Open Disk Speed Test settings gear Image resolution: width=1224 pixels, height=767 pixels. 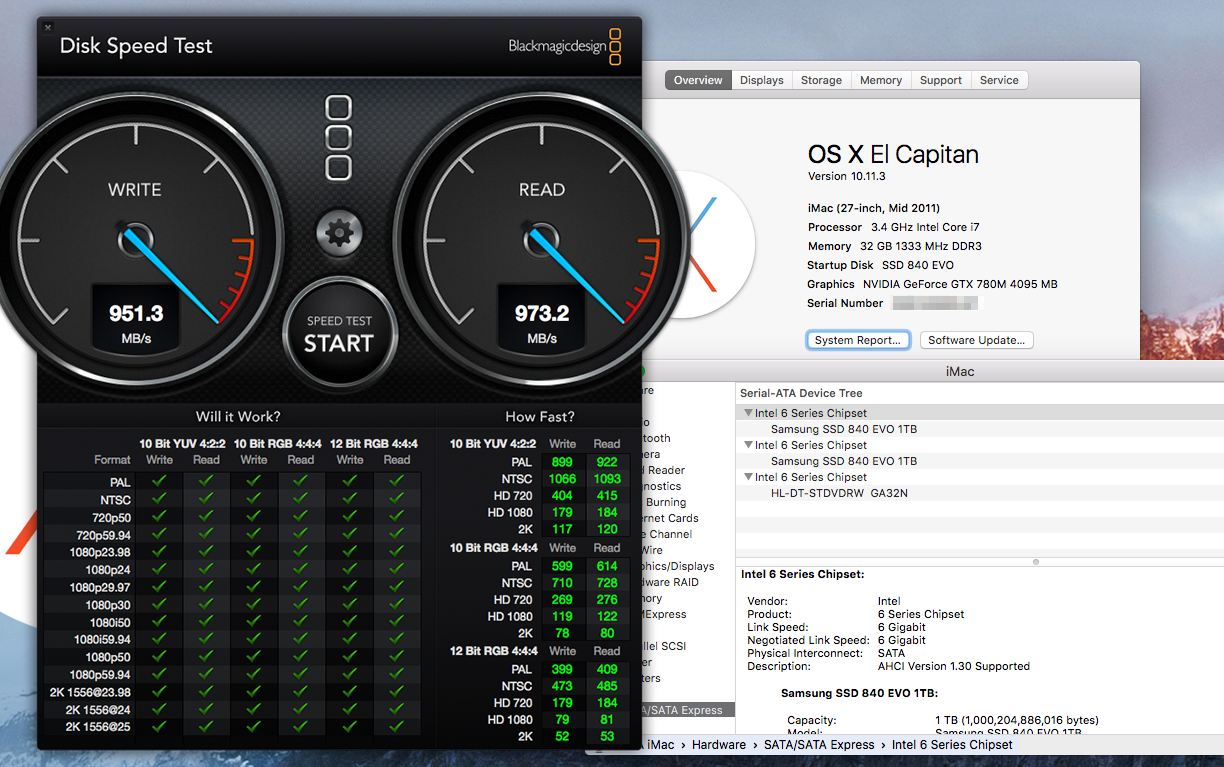(x=339, y=234)
